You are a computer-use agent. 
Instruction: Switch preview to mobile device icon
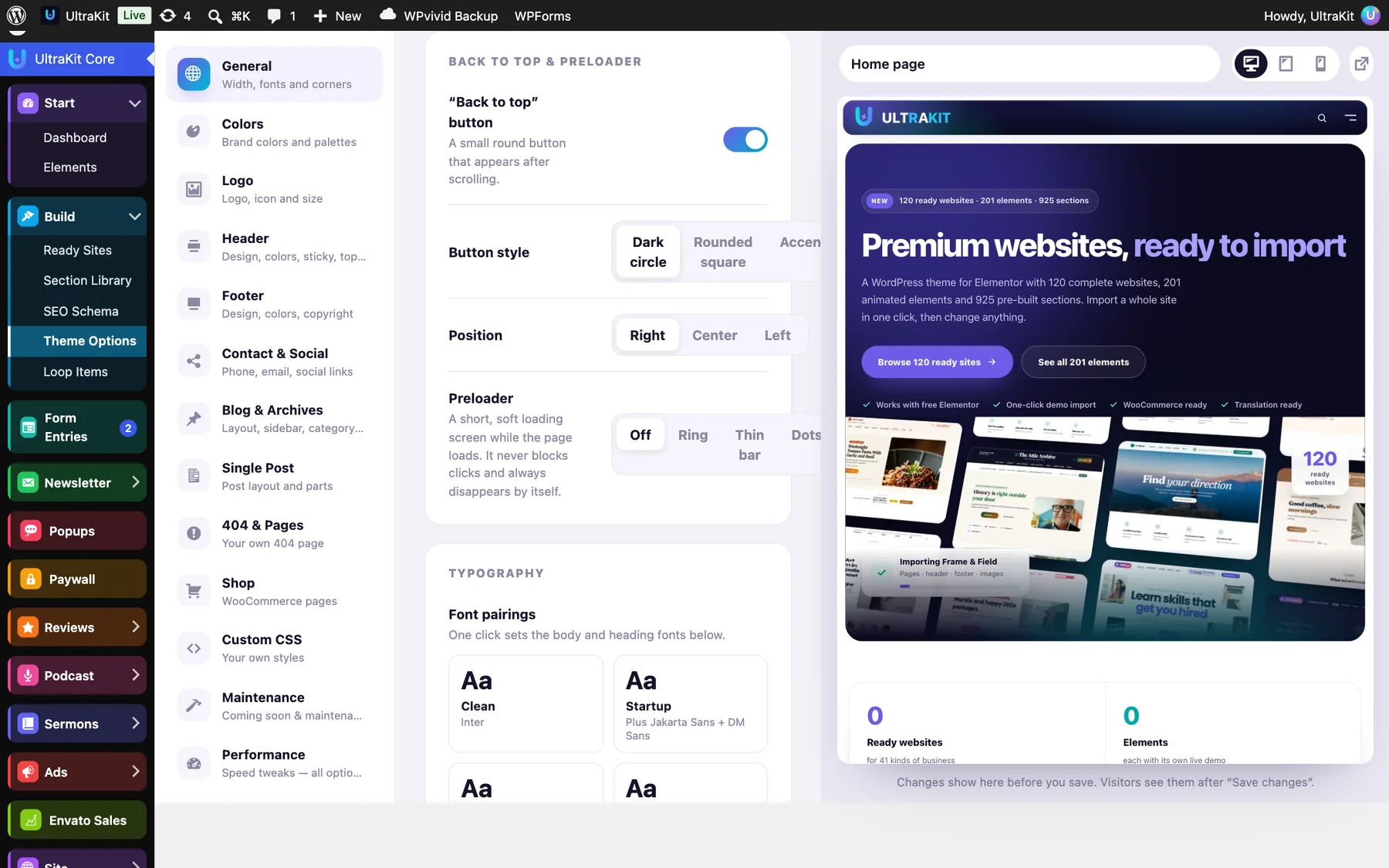(1321, 63)
